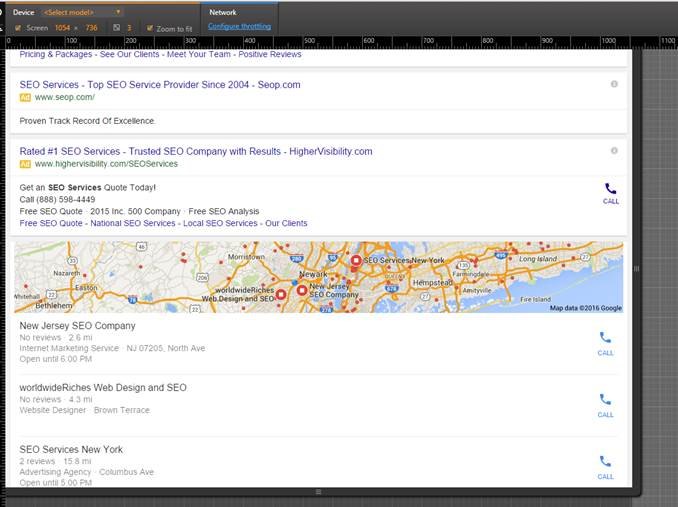Tap the CALL phone icon on HigherVisibility ad
The height and width of the screenshot is (507, 678).
coord(611,193)
